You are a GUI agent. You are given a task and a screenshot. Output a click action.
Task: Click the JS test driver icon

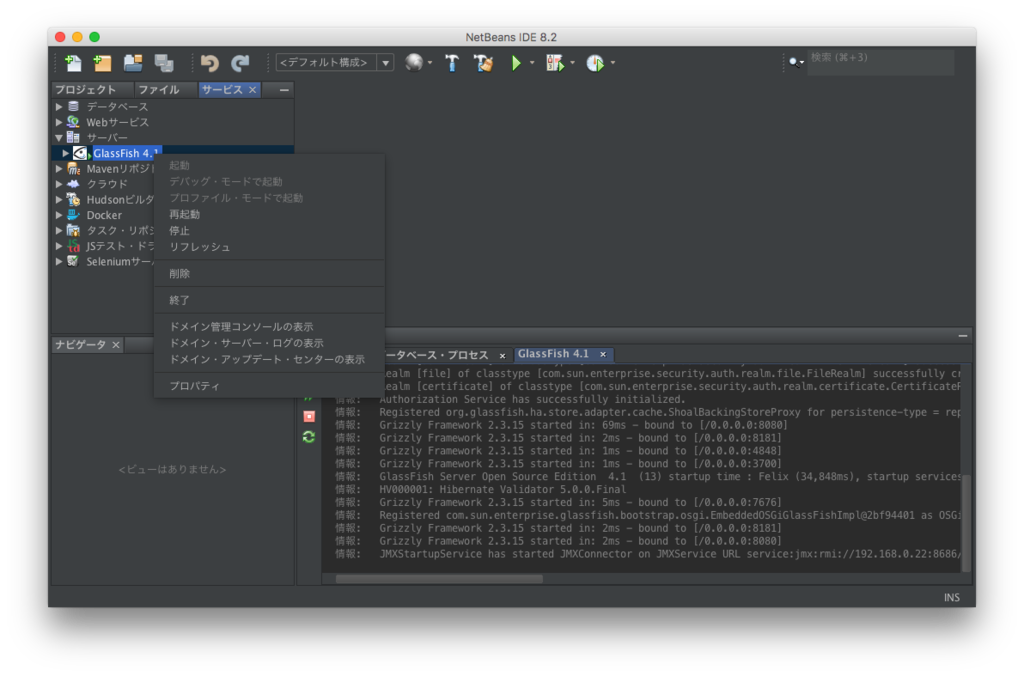[x=73, y=246]
